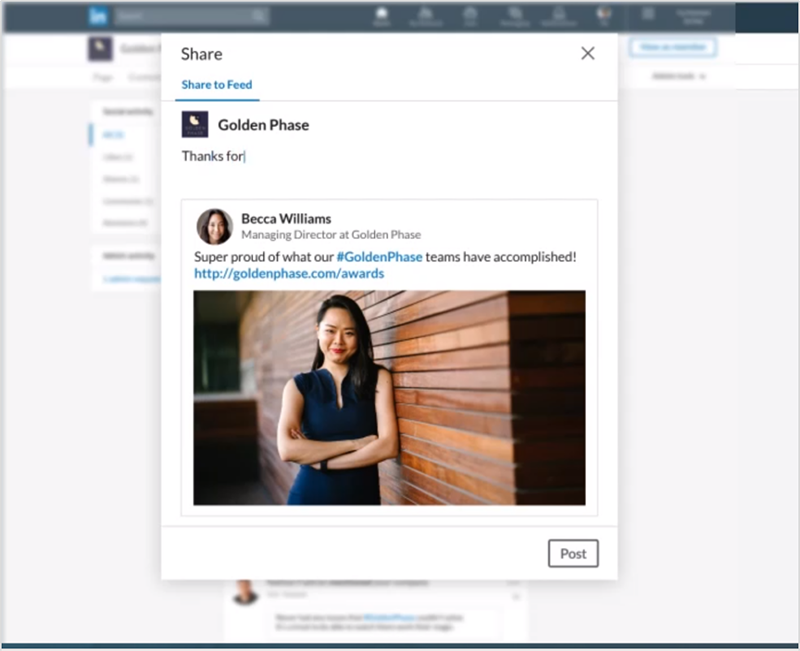Click the search magnifier icon in the top bar

click(259, 16)
